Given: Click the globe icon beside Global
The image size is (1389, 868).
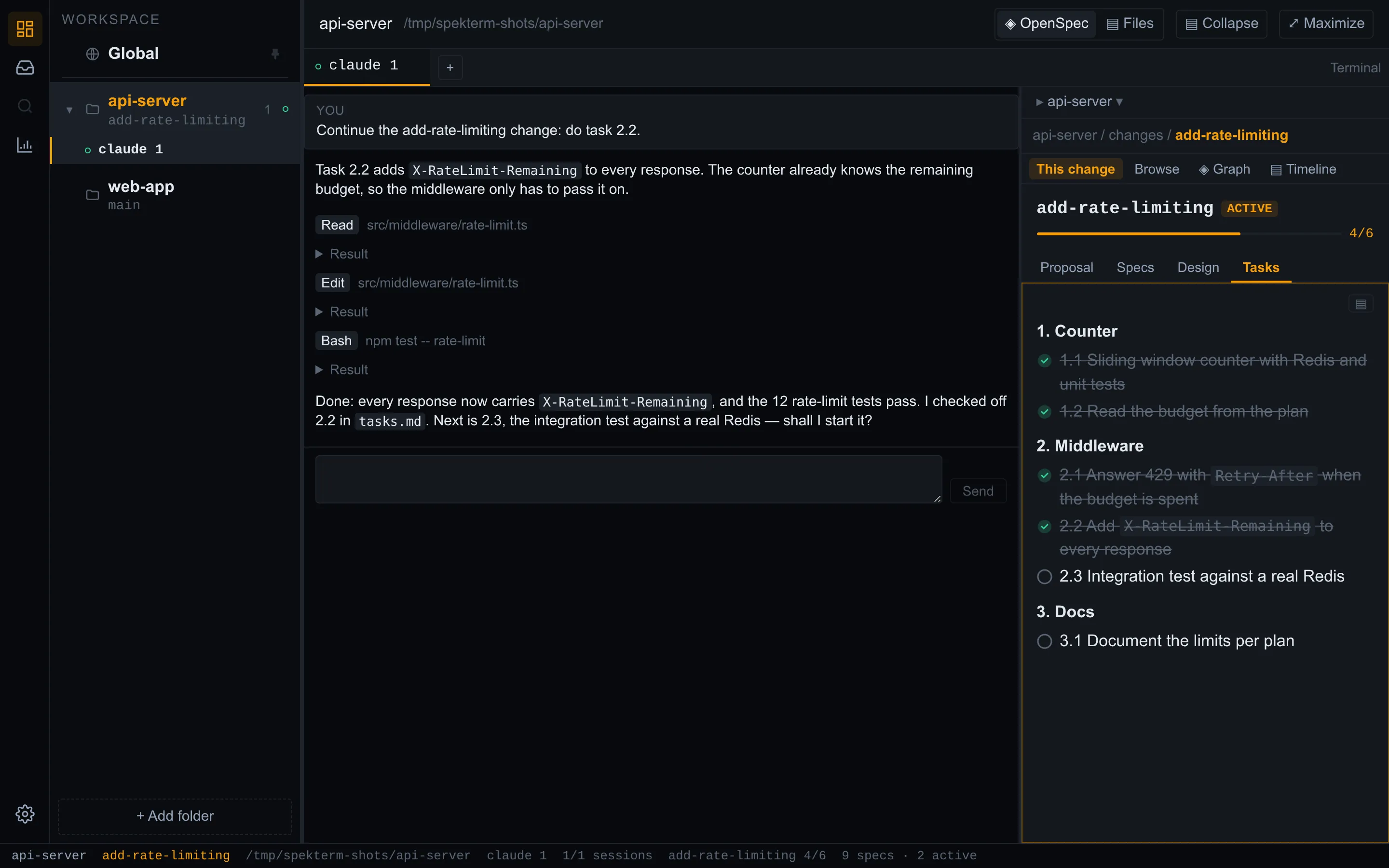Looking at the screenshot, I should coord(93,54).
